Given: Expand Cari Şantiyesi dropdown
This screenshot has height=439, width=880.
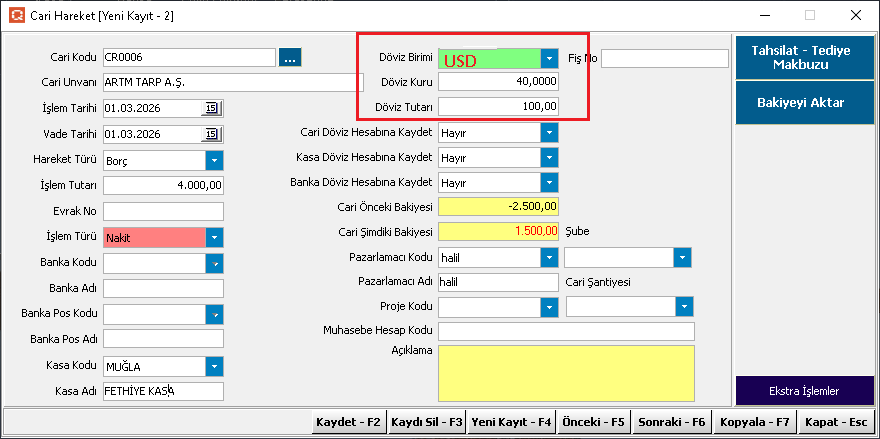Looking at the screenshot, I should pyautogui.click(x=685, y=307).
